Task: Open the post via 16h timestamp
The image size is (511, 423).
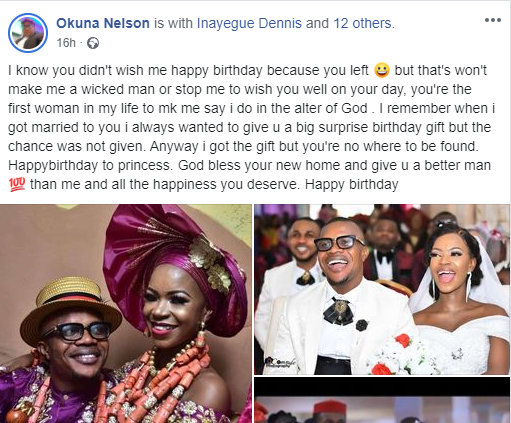Action: pyautogui.click(x=66, y=43)
